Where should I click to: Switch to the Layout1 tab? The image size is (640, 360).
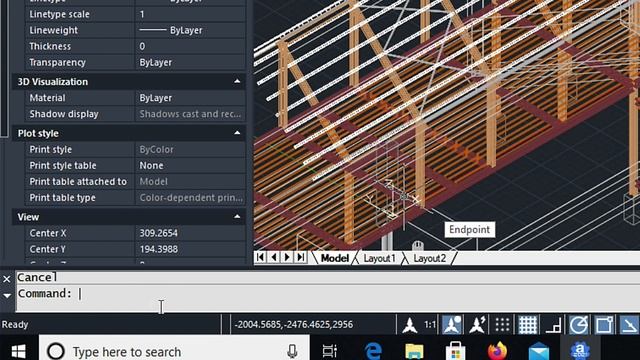[379, 258]
